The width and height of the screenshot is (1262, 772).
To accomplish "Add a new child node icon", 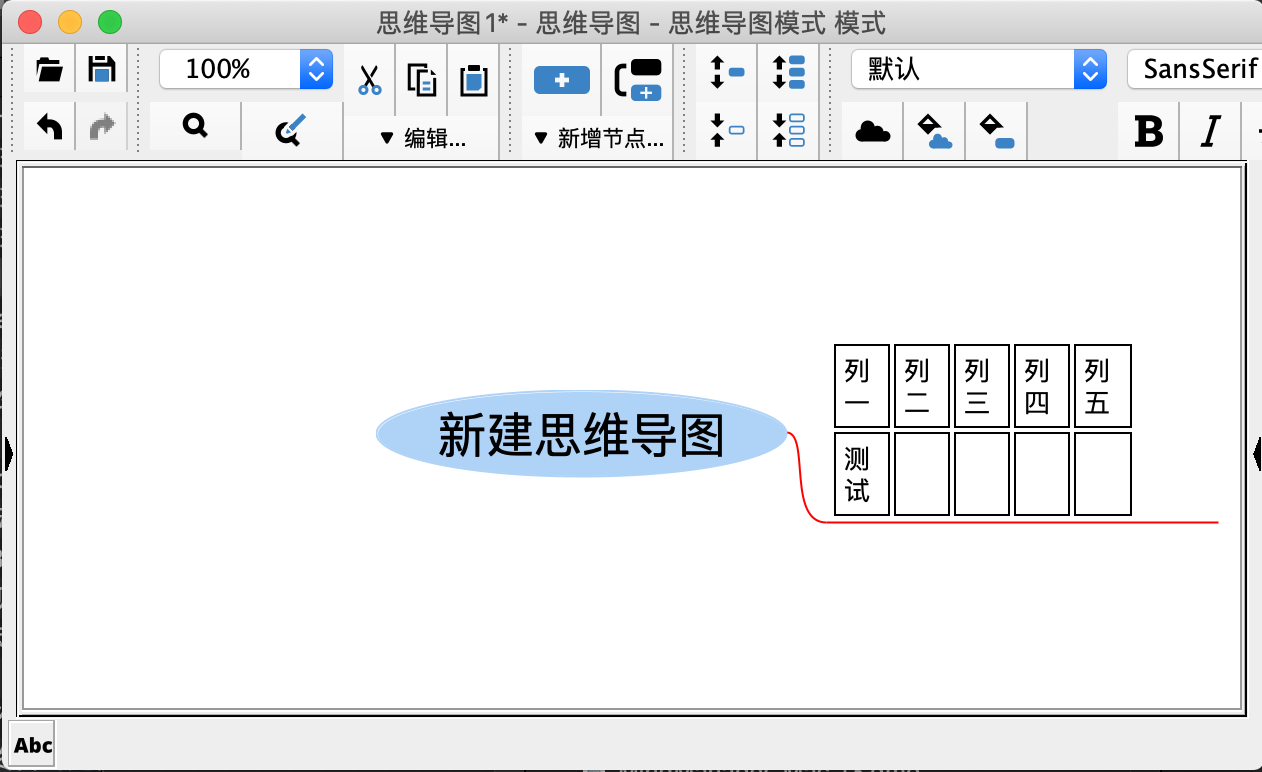I will point(561,80).
